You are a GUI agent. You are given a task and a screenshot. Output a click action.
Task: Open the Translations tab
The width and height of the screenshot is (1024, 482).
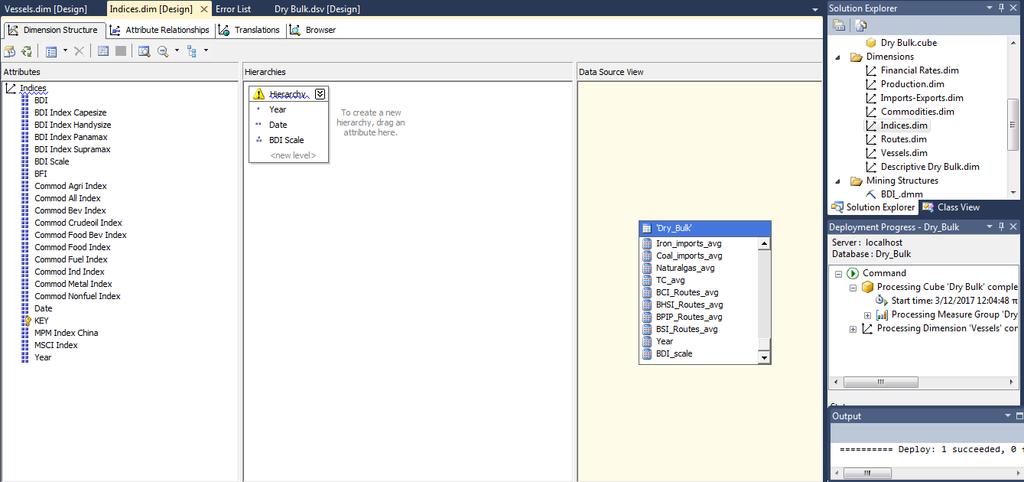249,30
